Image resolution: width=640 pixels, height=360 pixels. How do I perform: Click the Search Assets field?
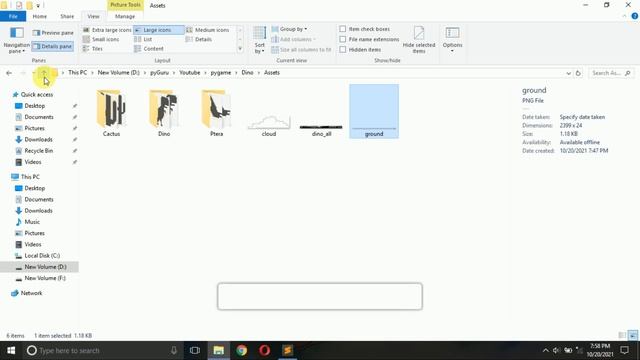point(611,73)
